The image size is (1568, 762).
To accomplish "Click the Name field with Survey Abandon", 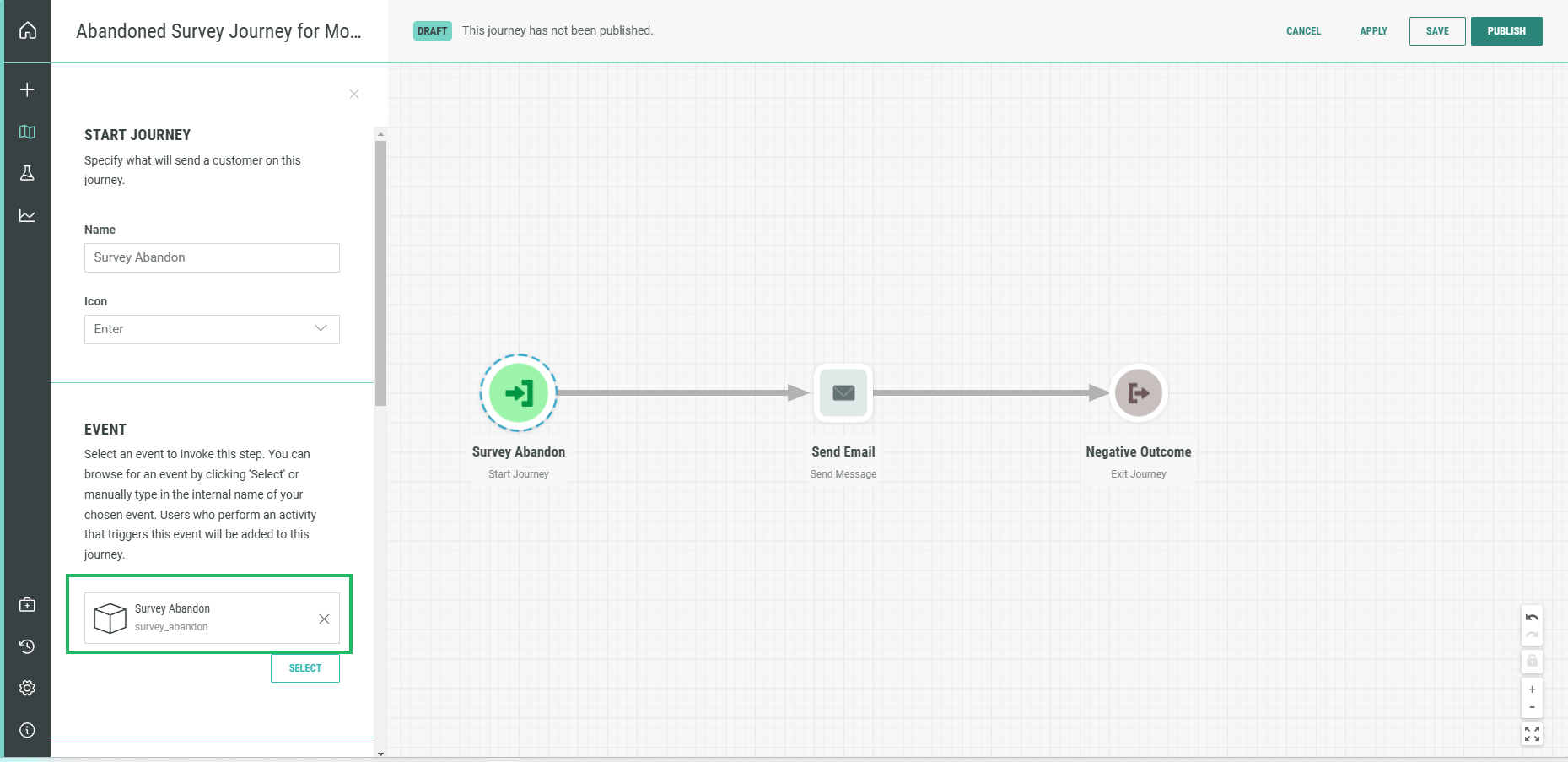I will tap(212, 257).
